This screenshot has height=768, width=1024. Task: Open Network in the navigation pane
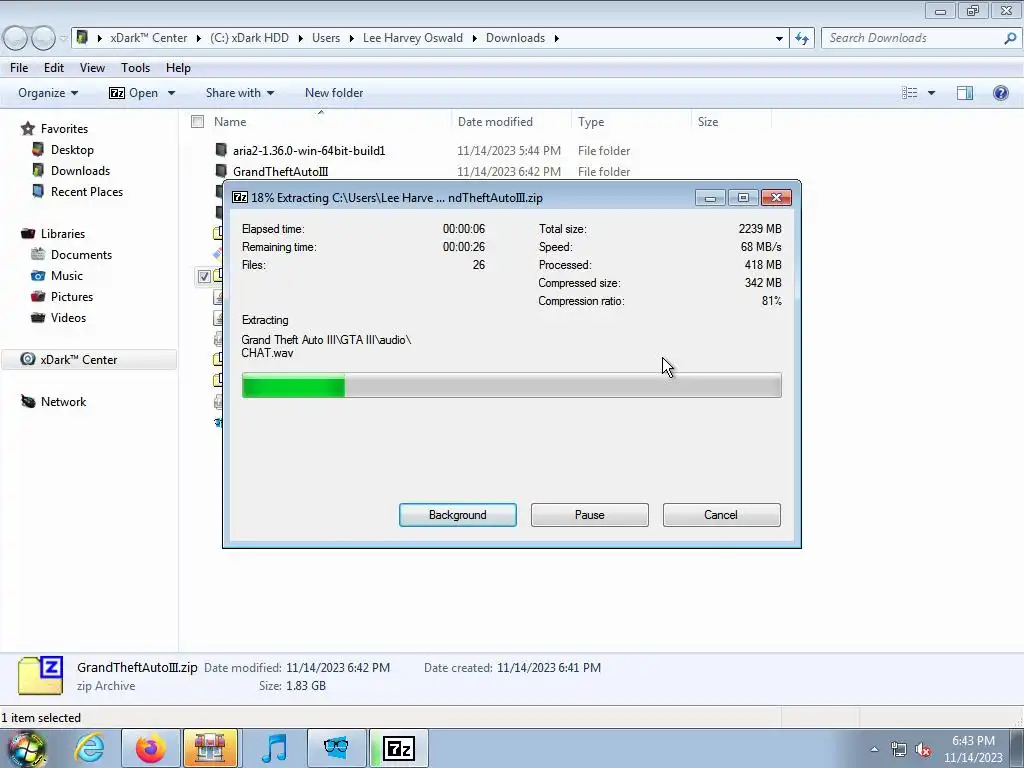click(63, 402)
